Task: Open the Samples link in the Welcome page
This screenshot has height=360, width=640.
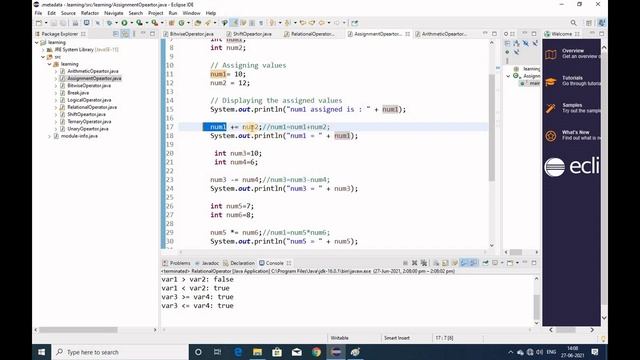Action: (x=572, y=105)
